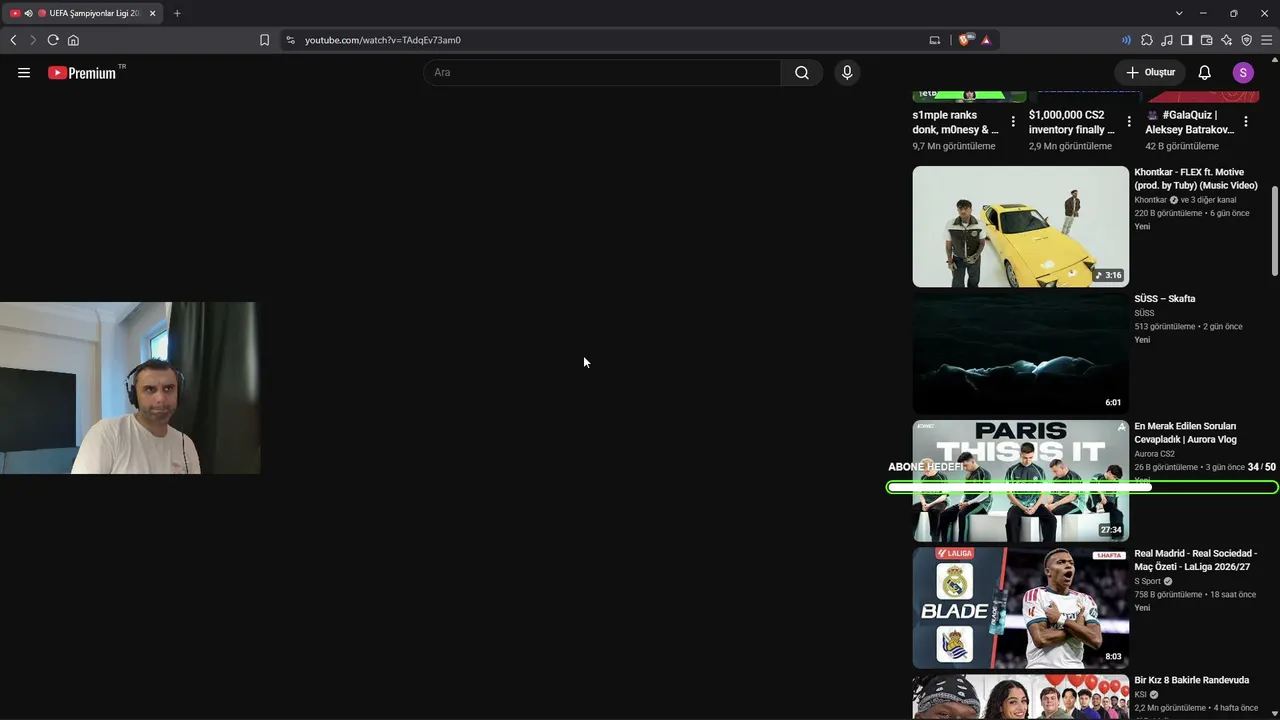Bookmark this page
The height and width of the screenshot is (720, 1280).
pyautogui.click(x=264, y=40)
